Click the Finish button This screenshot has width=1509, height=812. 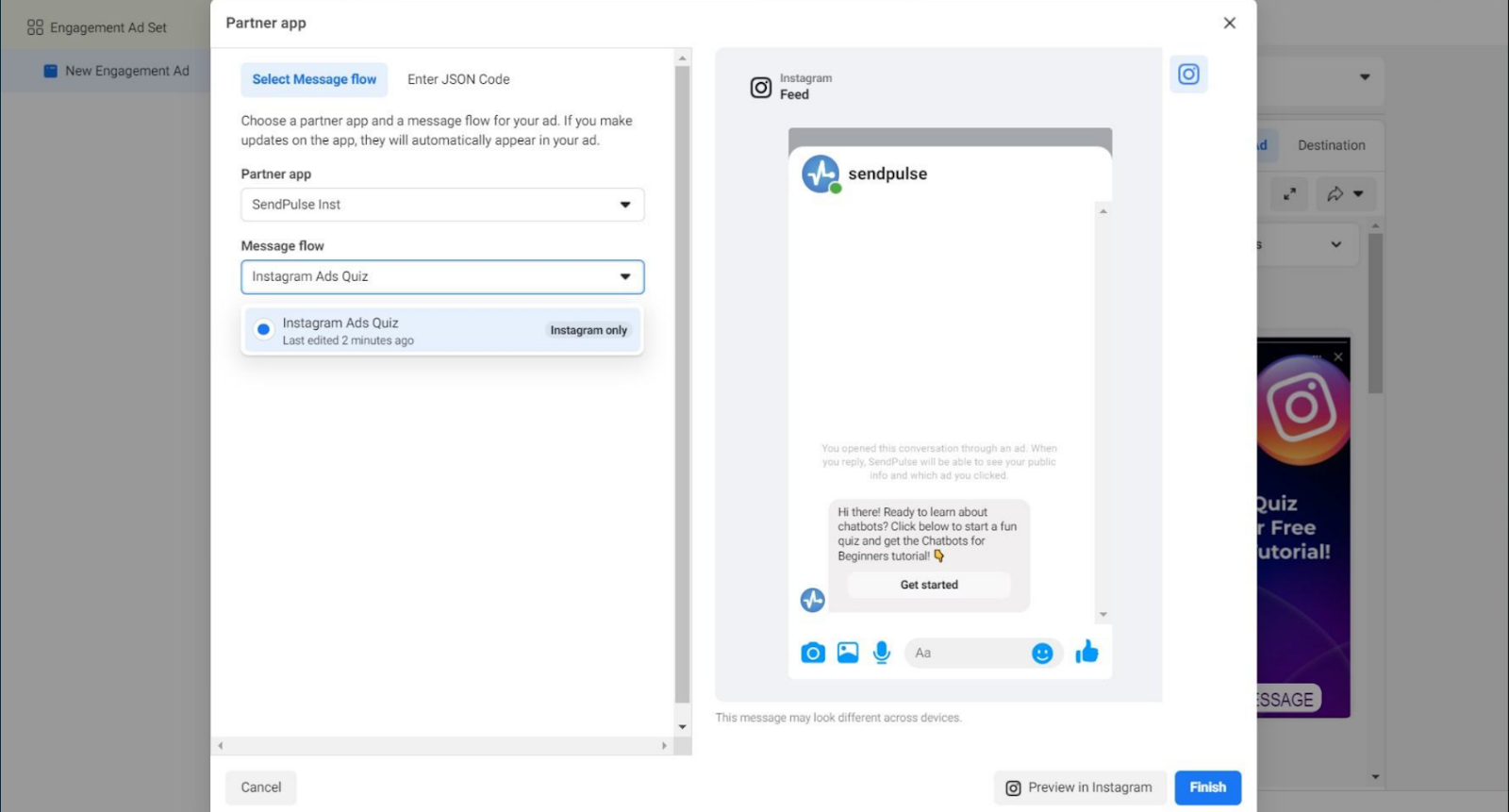click(x=1208, y=787)
